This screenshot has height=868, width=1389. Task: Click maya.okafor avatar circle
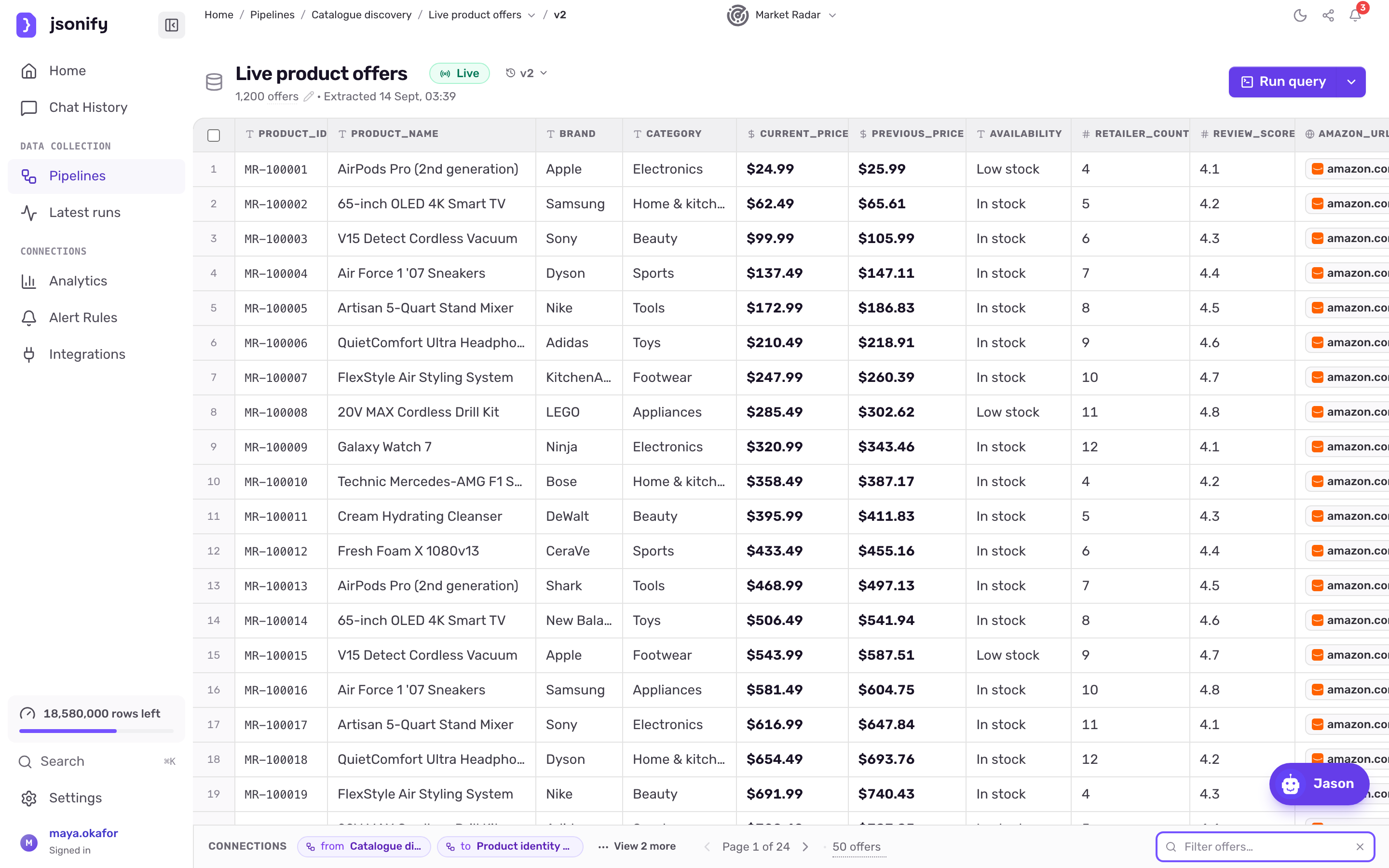point(29,842)
